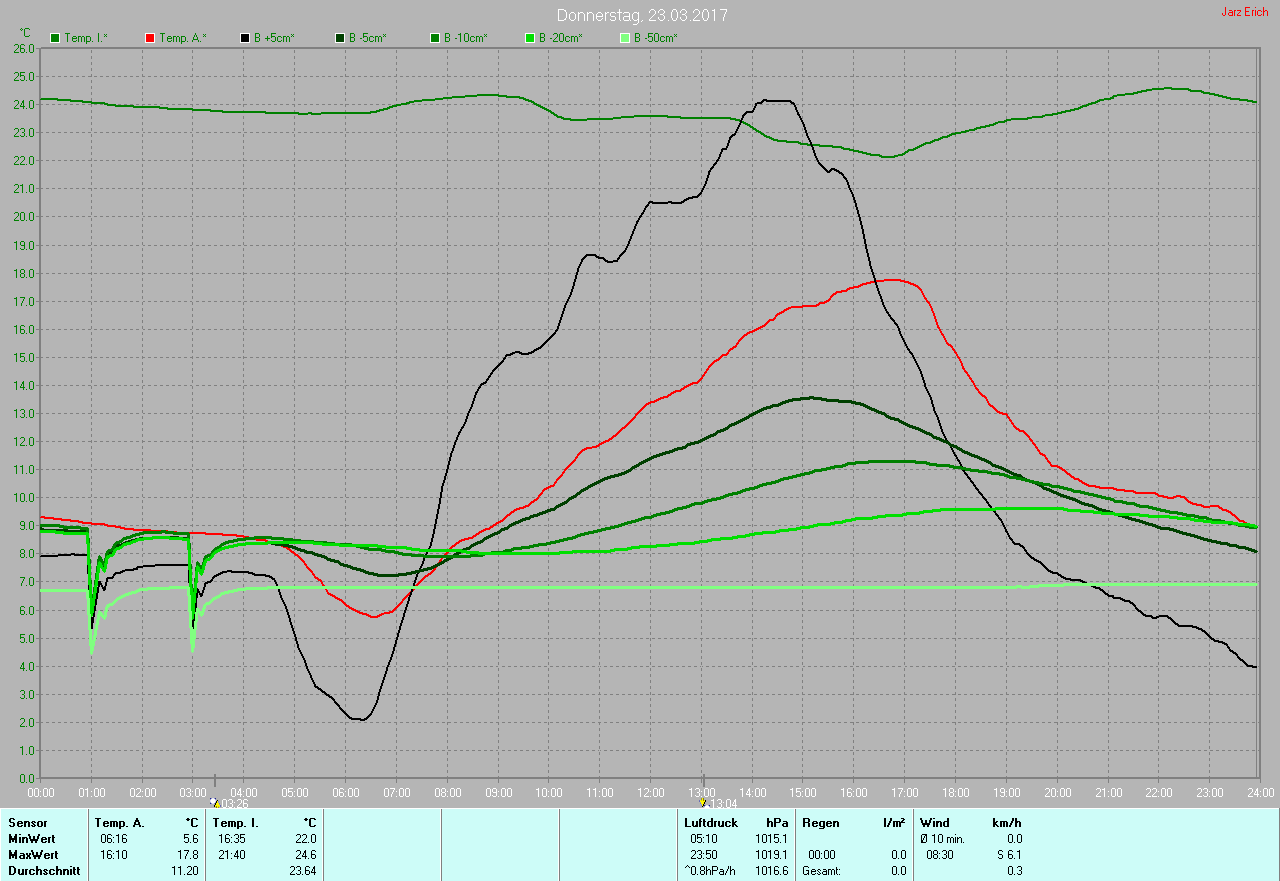This screenshot has height=881, width=1280.
Task: Toggle the B -20cm series legend square
Action: 530,38
